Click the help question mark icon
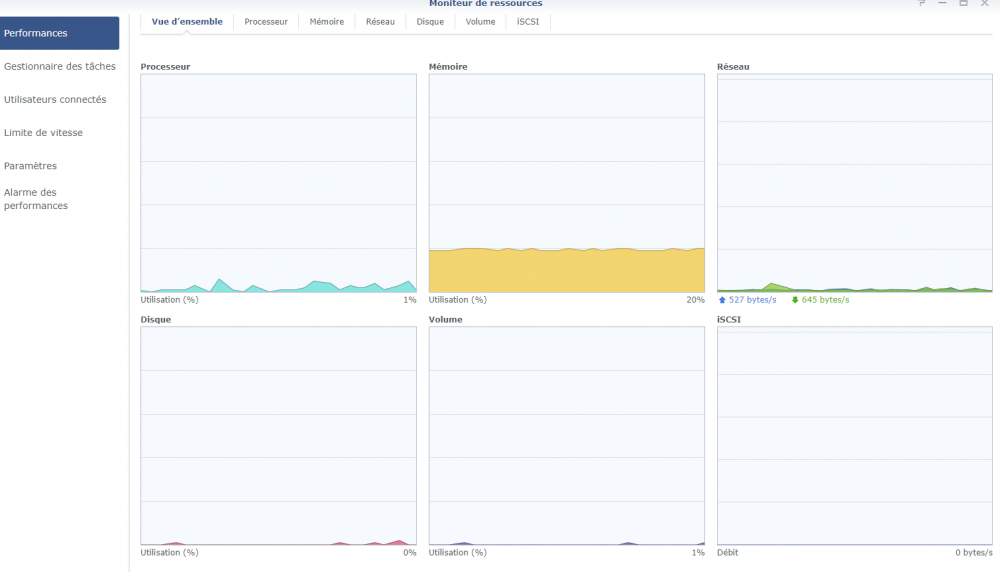The width and height of the screenshot is (1000, 572). 922,3
